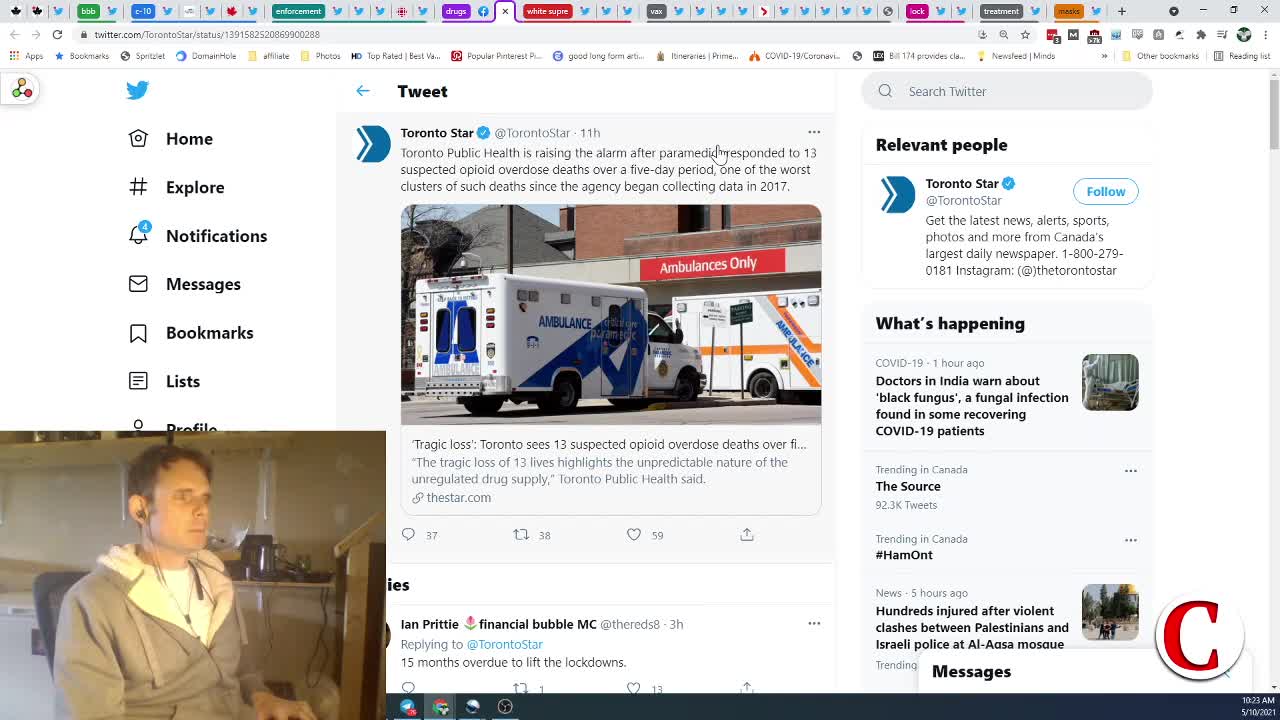This screenshot has width=1280, height=720.
Task: Retweet the Toronto Star tweet
Action: pos(521,535)
